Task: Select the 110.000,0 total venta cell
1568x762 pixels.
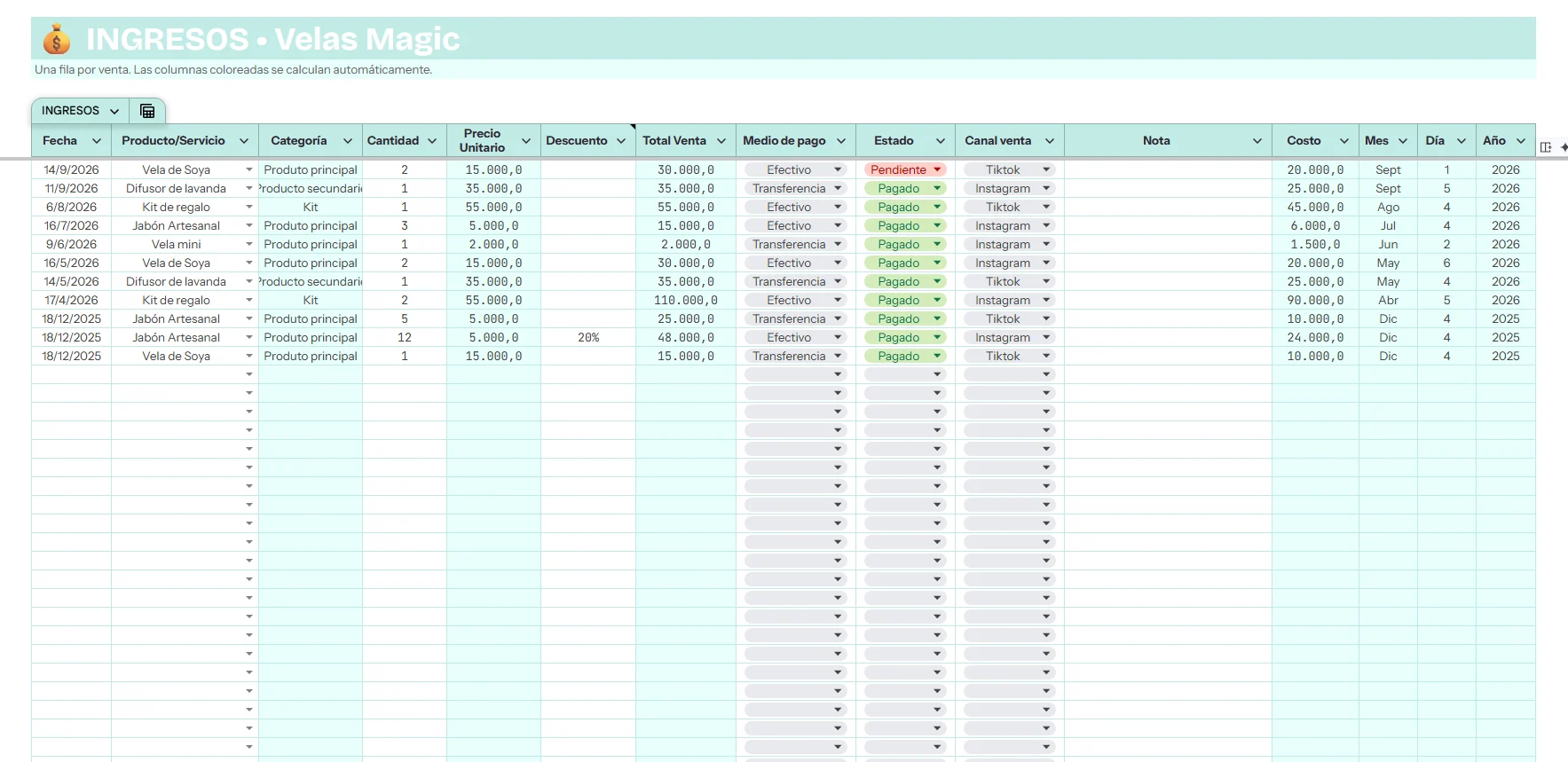Action: [686, 300]
